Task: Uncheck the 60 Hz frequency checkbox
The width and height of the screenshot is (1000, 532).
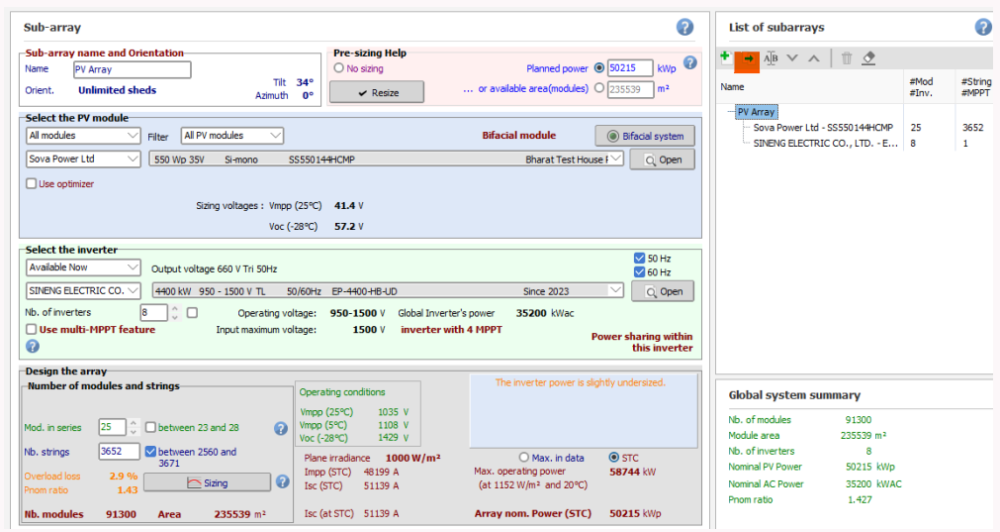Action: point(640,272)
